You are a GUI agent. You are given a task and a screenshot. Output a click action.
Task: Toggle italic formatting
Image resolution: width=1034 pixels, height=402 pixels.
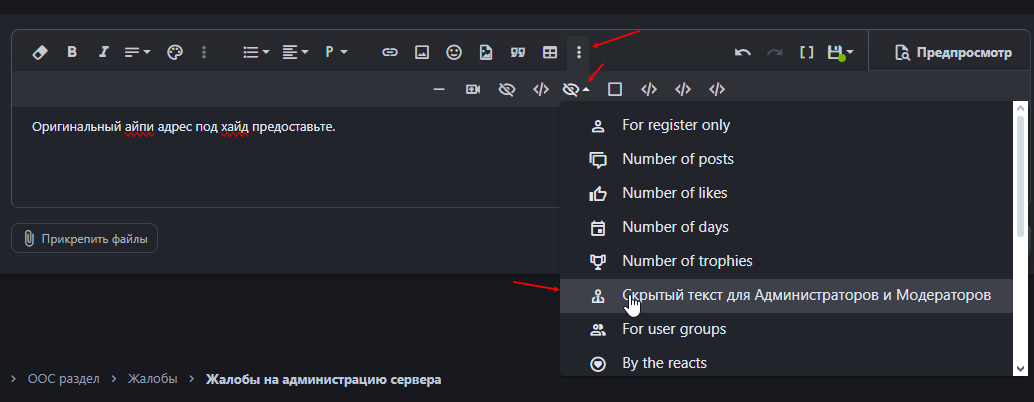click(x=103, y=52)
